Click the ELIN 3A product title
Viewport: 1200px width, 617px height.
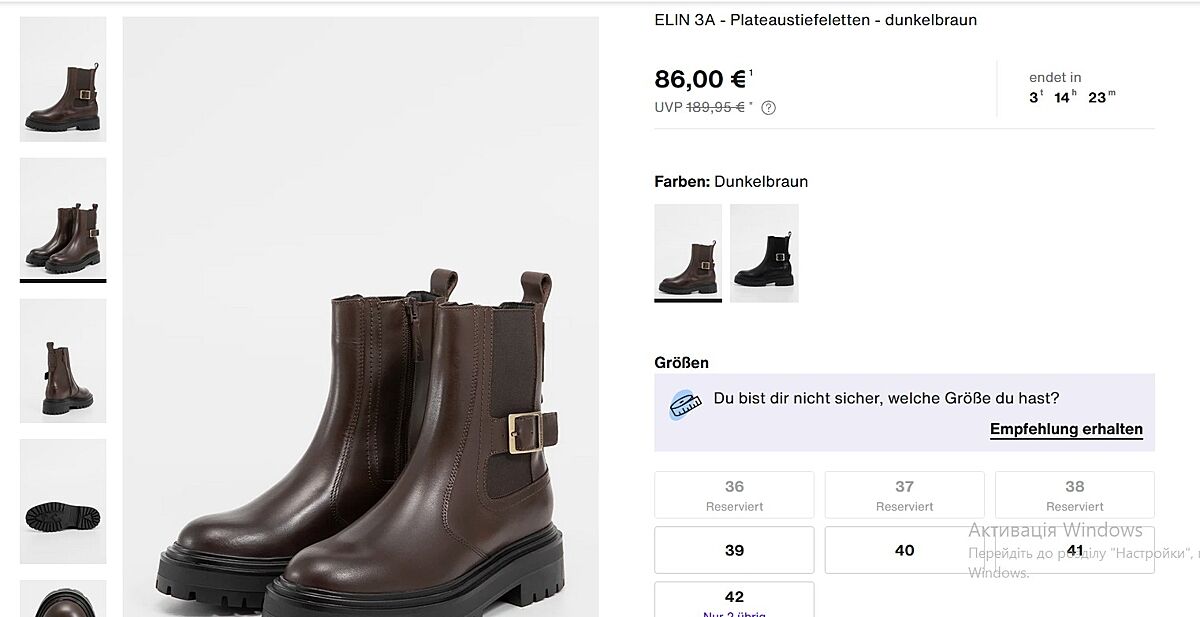[815, 20]
